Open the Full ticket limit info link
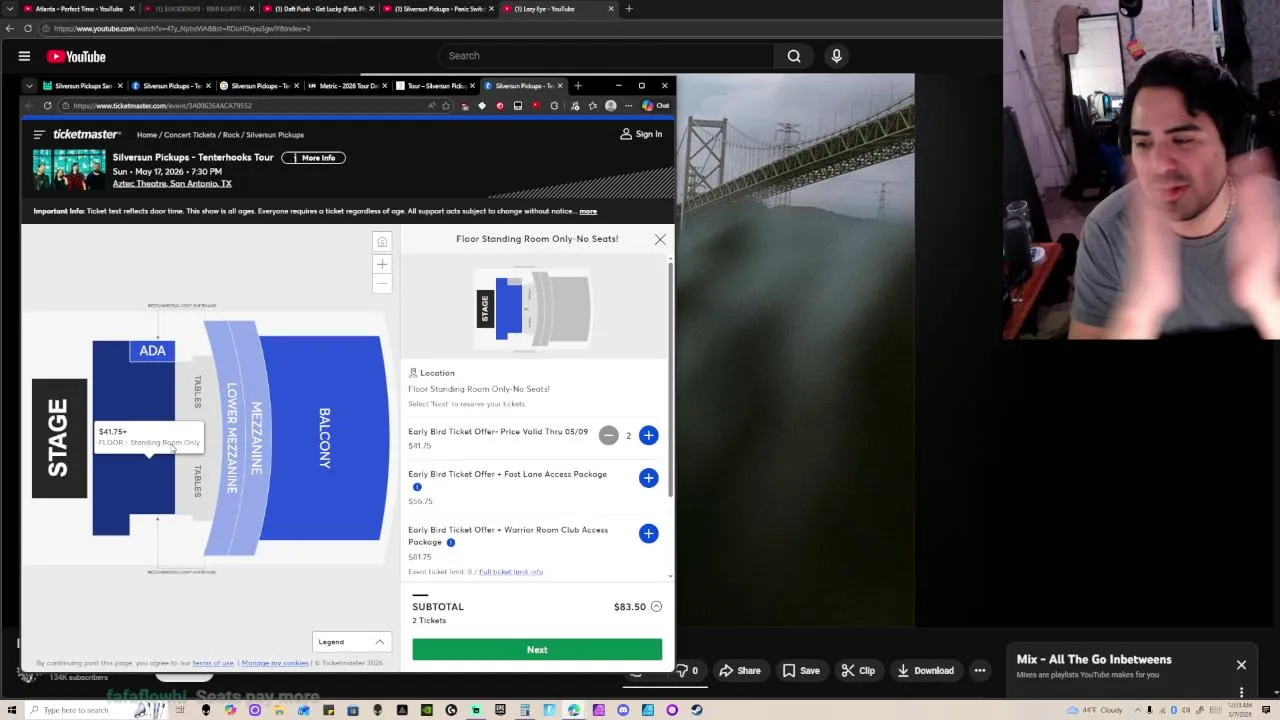1280x720 pixels. point(511,572)
